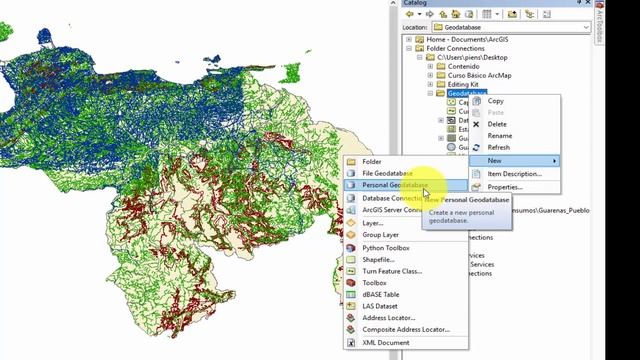Image resolution: width=640 pixels, height=360 pixels.
Task: Create a new Shapefile
Action: [x=406, y=260]
